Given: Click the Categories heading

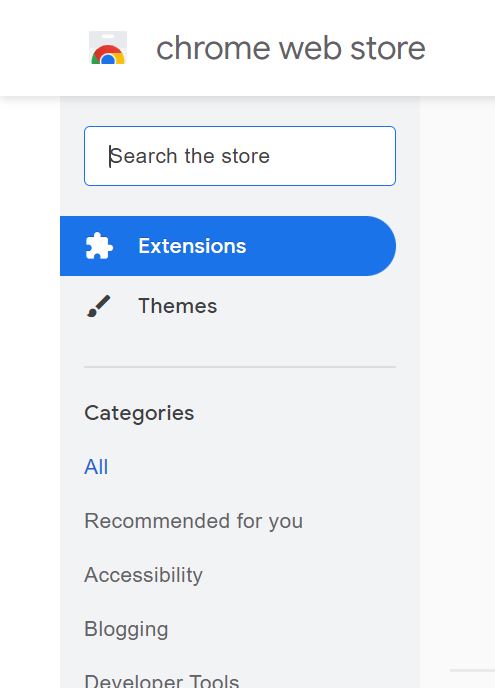Looking at the screenshot, I should coord(139,413).
